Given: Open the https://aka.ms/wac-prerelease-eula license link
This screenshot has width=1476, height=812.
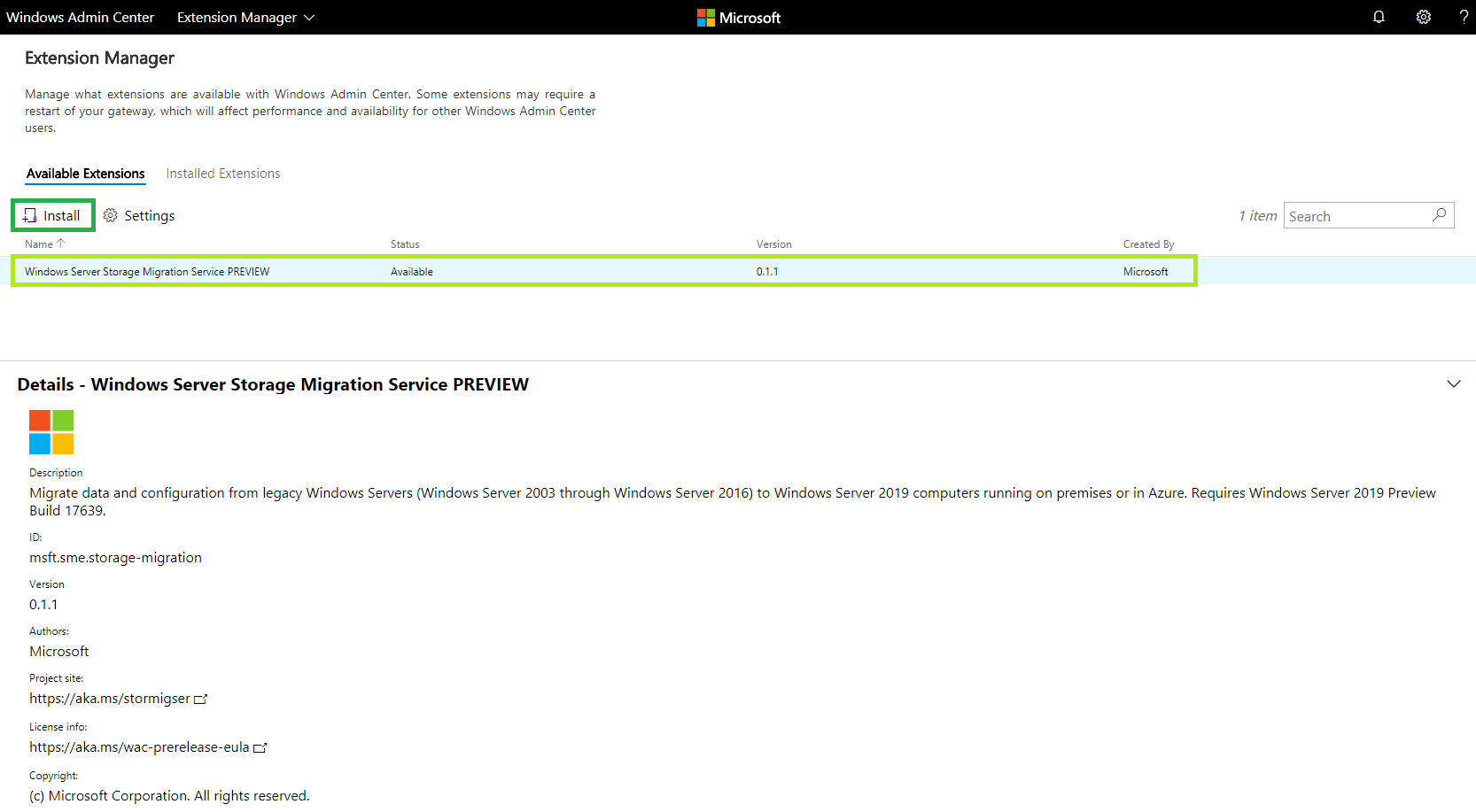Looking at the screenshot, I should pos(139,747).
